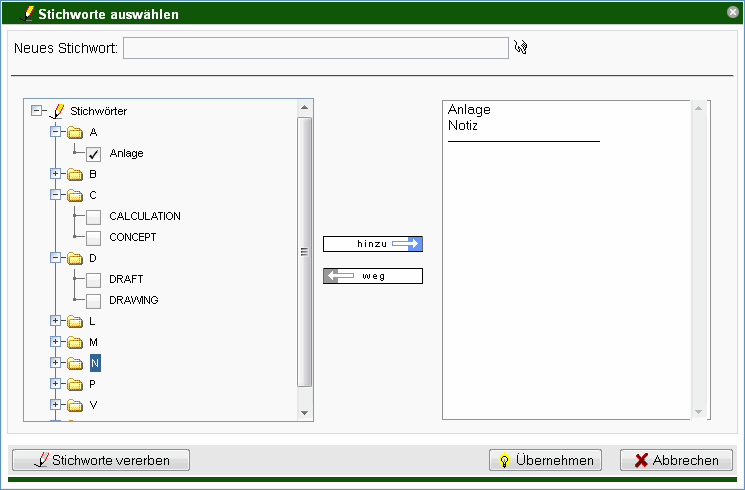Select the CALCULATION tree label
The width and height of the screenshot is (745, 490).
145,216
